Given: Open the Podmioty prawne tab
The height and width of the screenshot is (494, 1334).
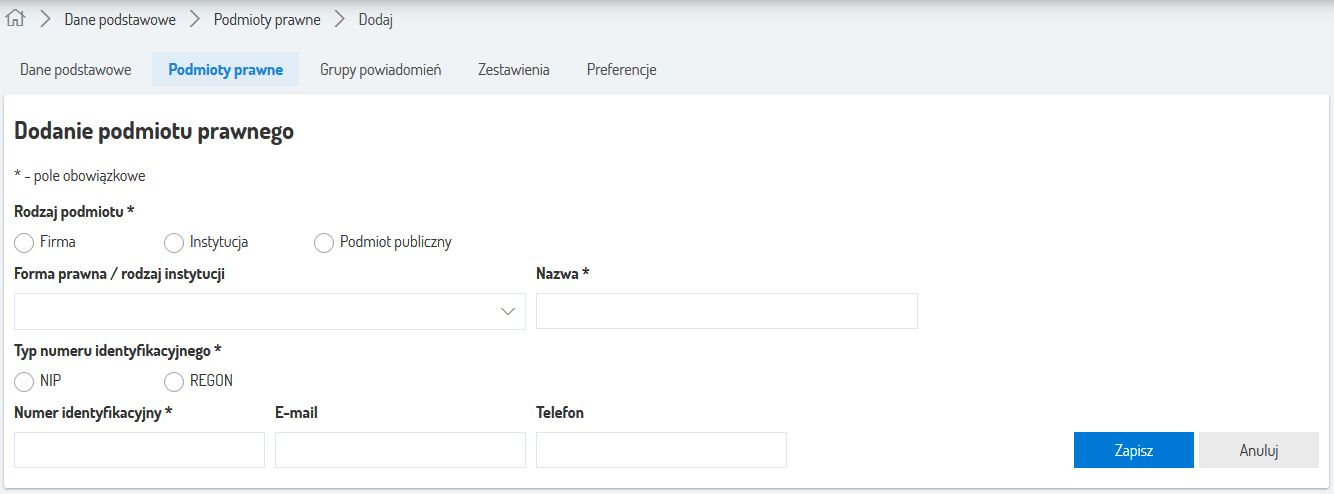Looking at the screenshot, I should (225, 70).
